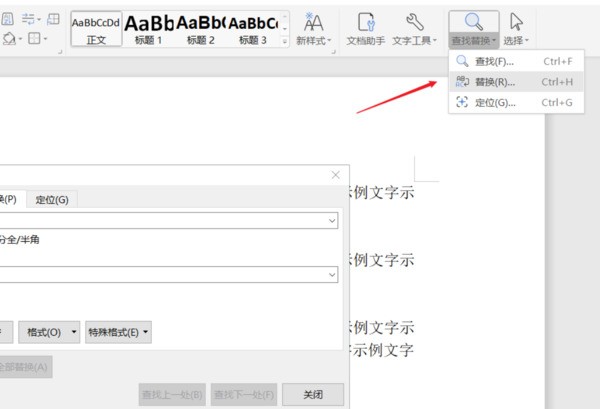Open 文档助手 document assistant
The image size is (600, 409).
[x=366, y=29]
